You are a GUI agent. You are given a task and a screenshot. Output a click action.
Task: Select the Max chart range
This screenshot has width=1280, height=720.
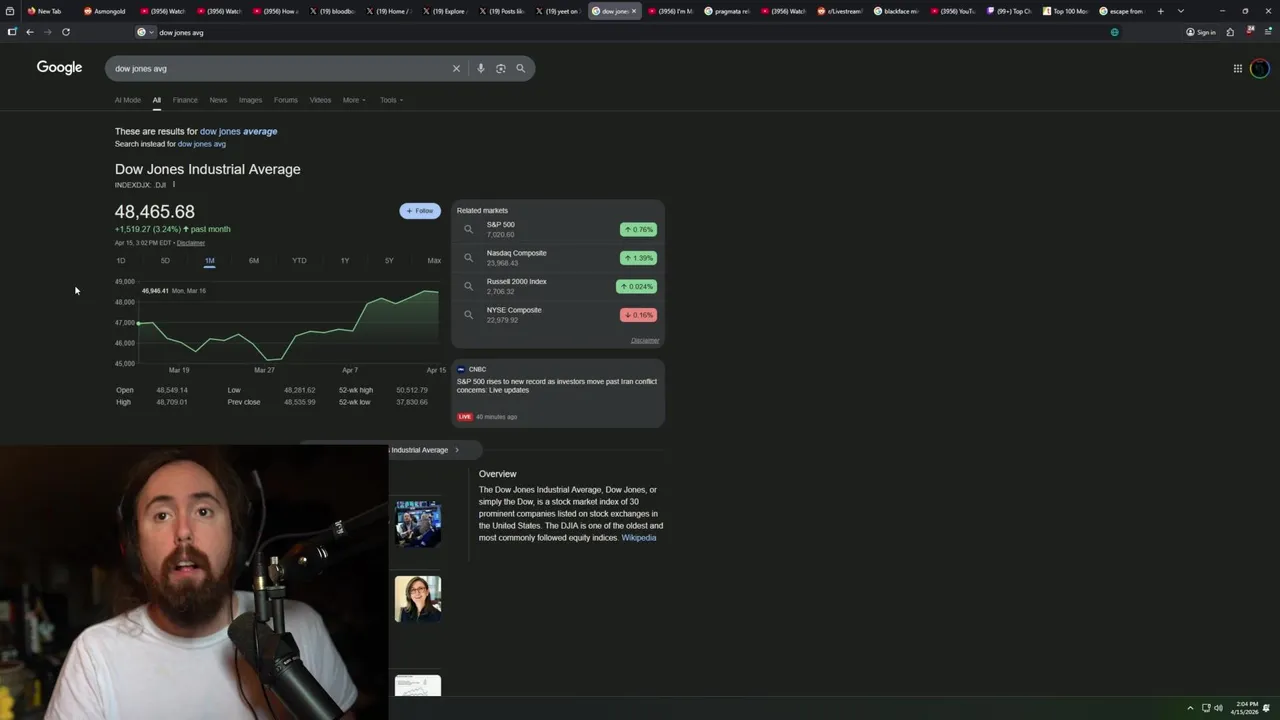(434, 261)
